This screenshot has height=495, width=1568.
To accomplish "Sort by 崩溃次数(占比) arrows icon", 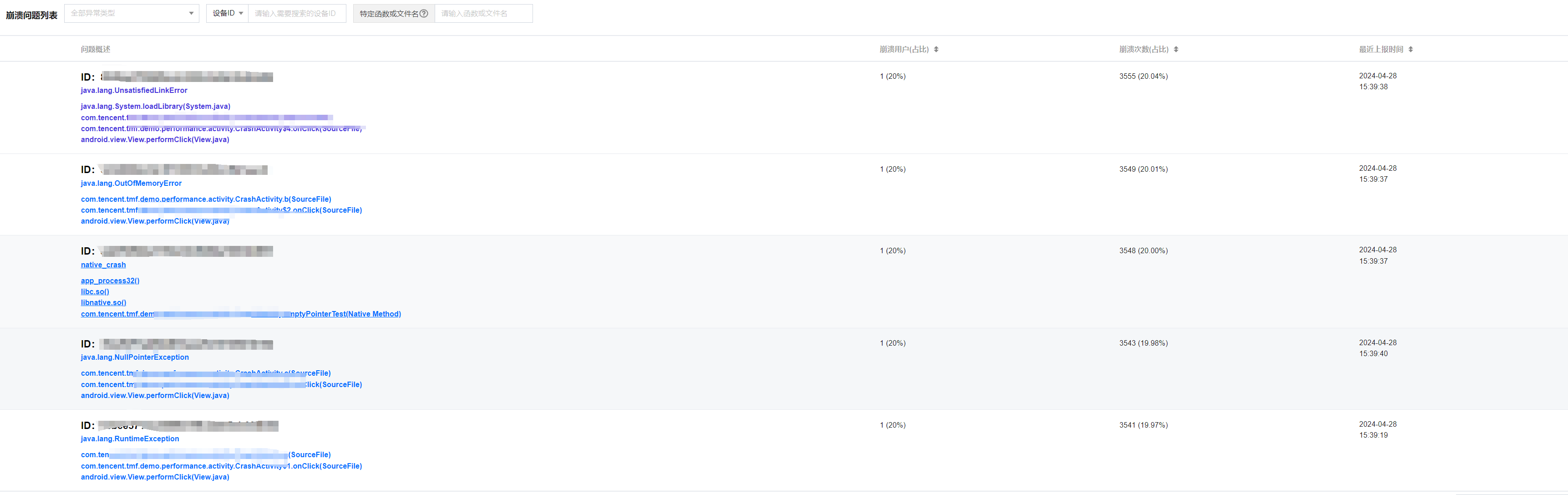I will [1176, 49].
